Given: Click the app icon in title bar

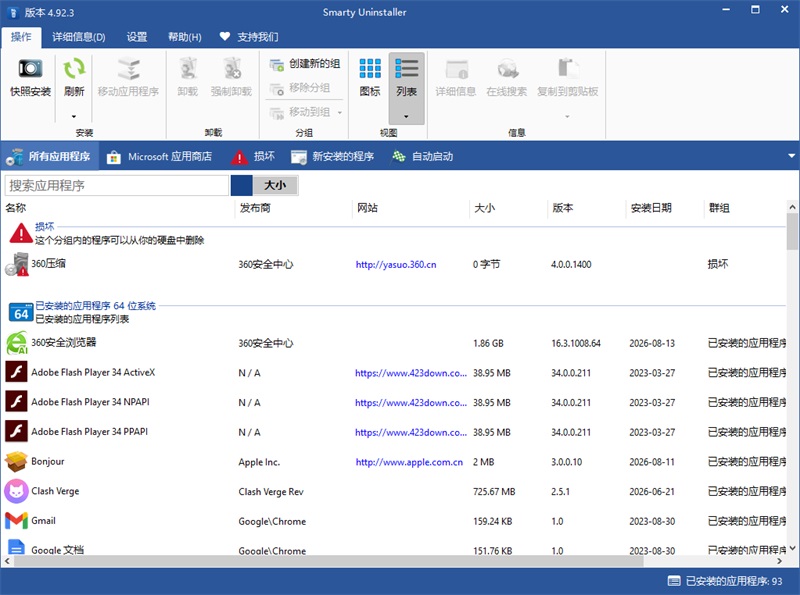Looking at the screenshot, I should tap(13, 12).
